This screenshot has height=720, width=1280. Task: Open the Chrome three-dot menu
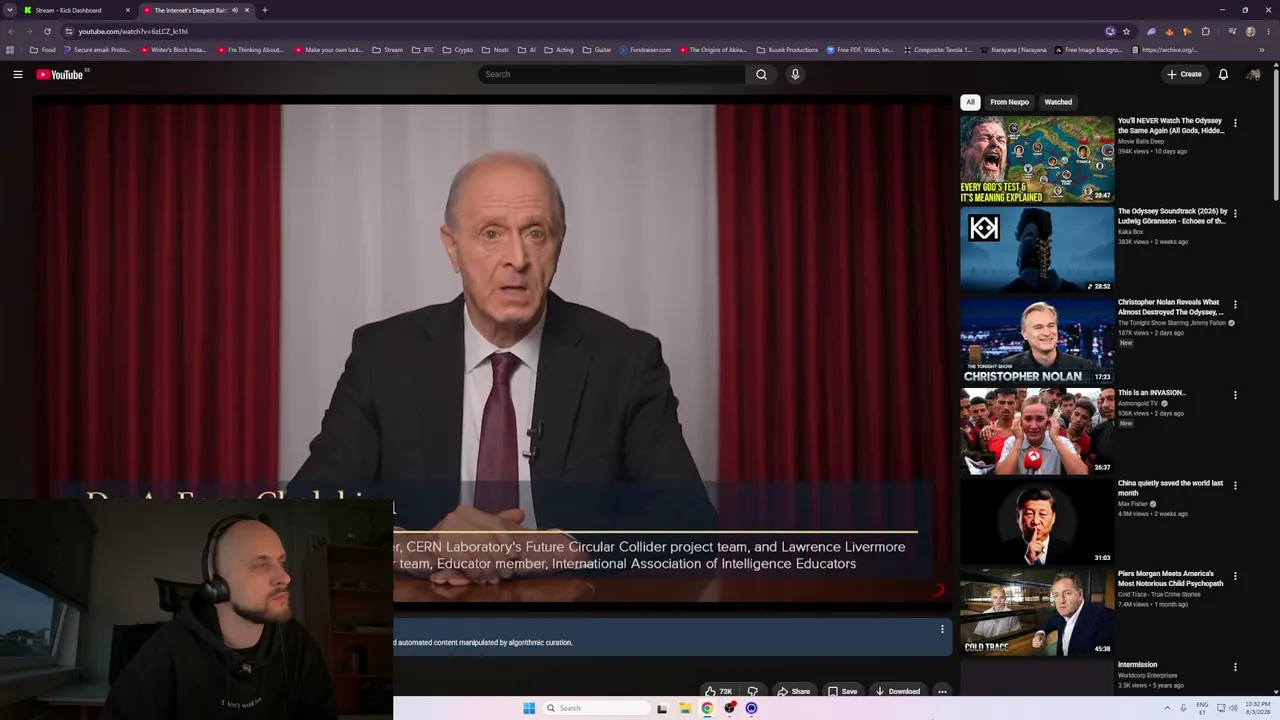click(x=1268, y=31)
